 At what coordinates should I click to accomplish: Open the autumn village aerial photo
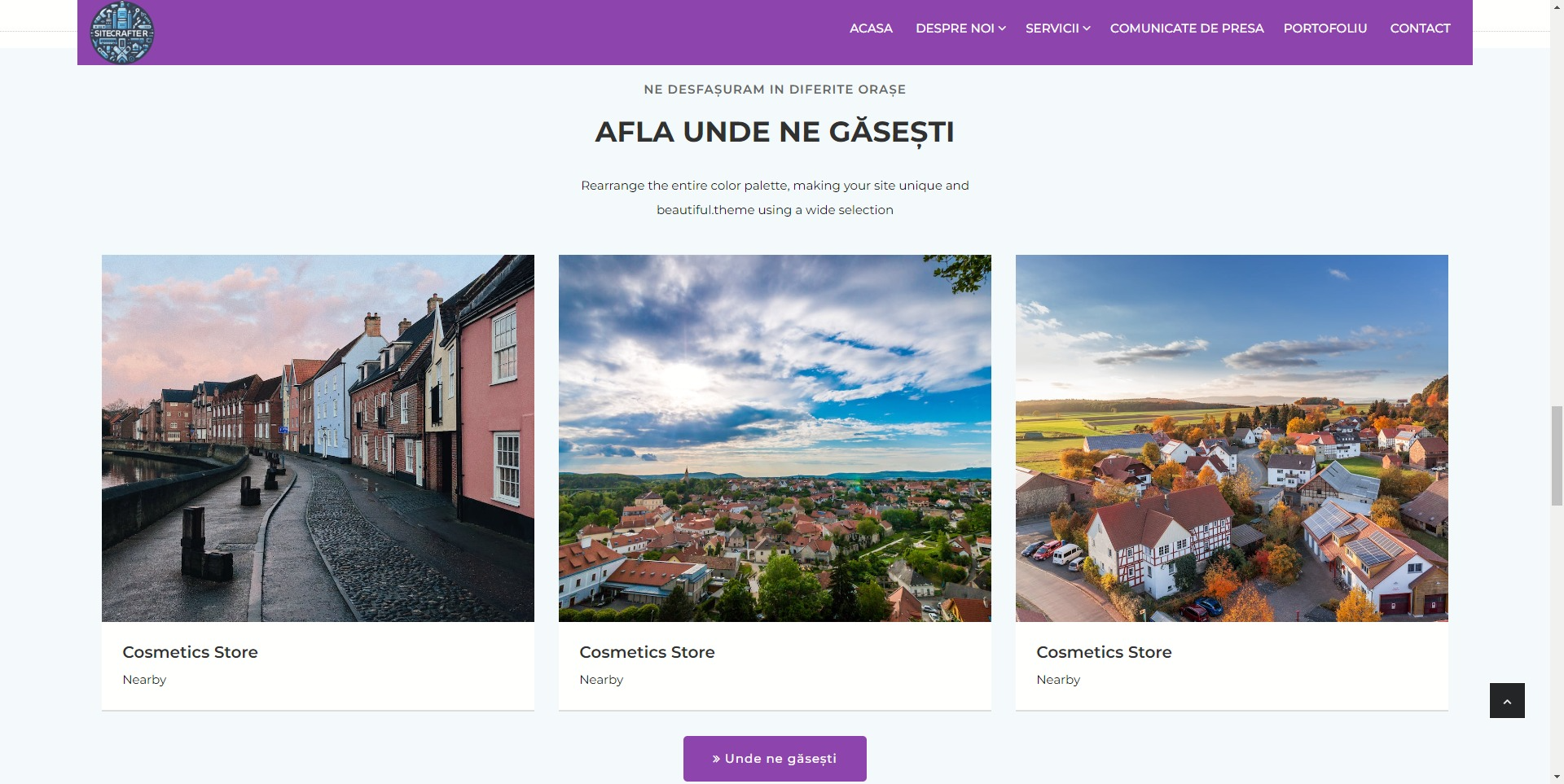pos(1231,438)
